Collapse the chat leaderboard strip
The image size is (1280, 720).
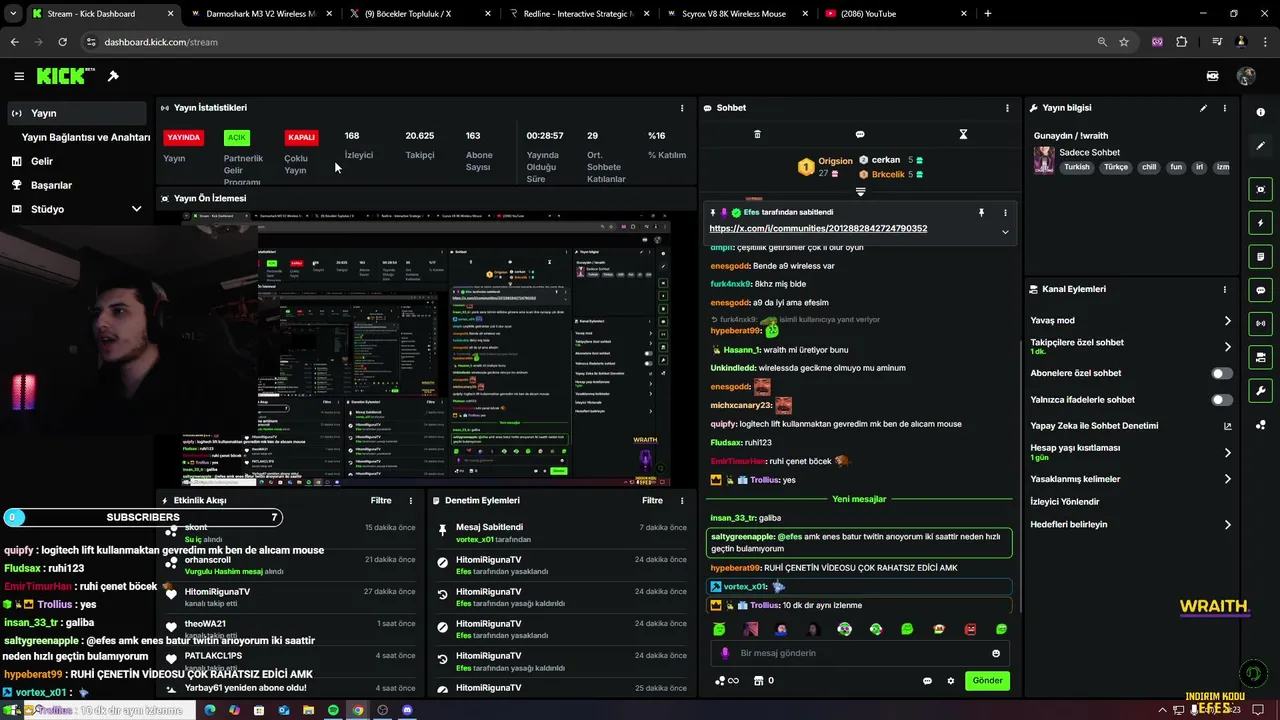[860, 191]
